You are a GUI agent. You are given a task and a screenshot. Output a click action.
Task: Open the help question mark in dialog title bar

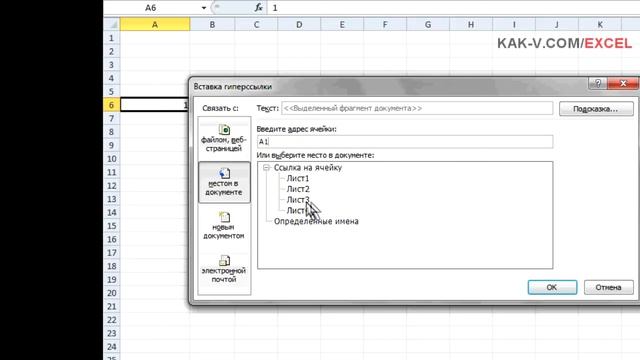coord(598,83)
